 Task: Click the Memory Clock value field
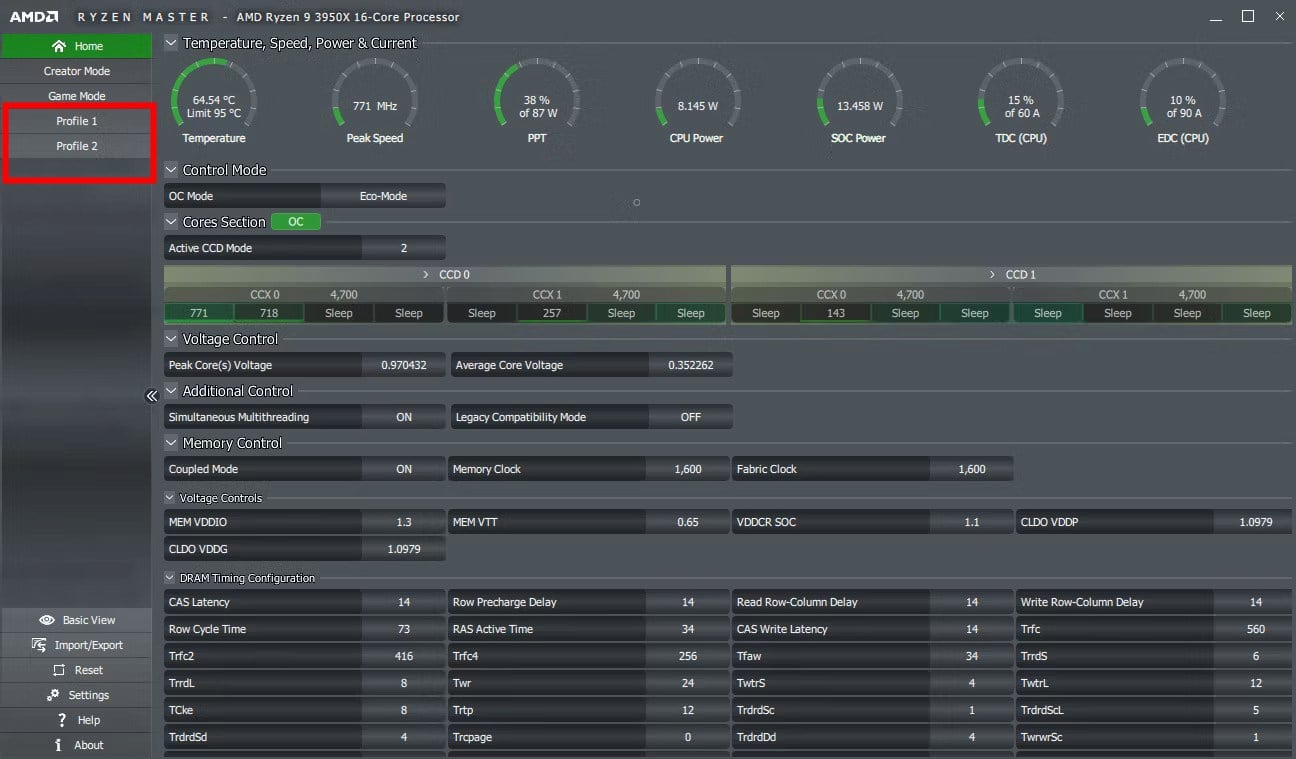point(688,469)
